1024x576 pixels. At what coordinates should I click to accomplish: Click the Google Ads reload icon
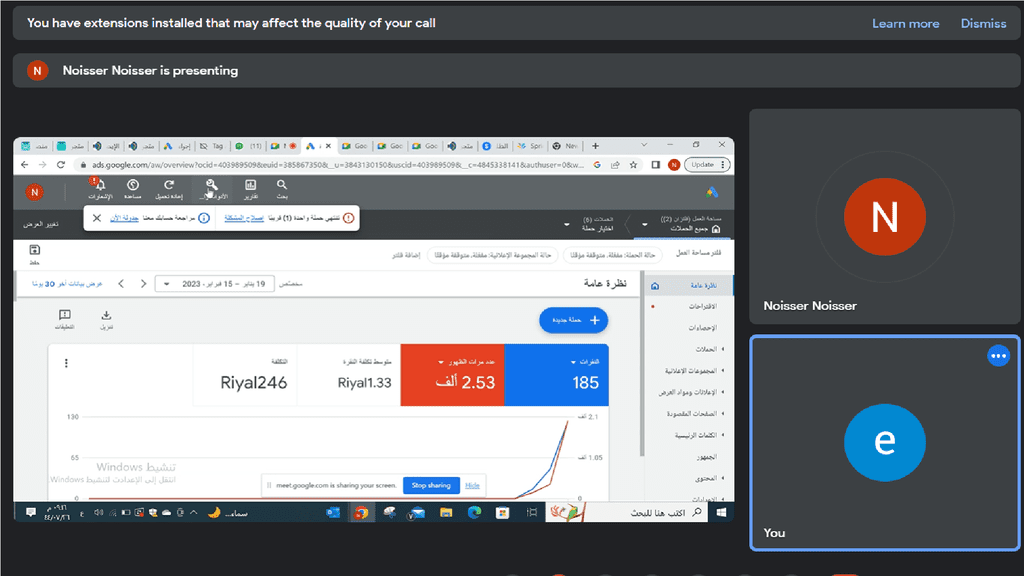[x=169, y=185]
